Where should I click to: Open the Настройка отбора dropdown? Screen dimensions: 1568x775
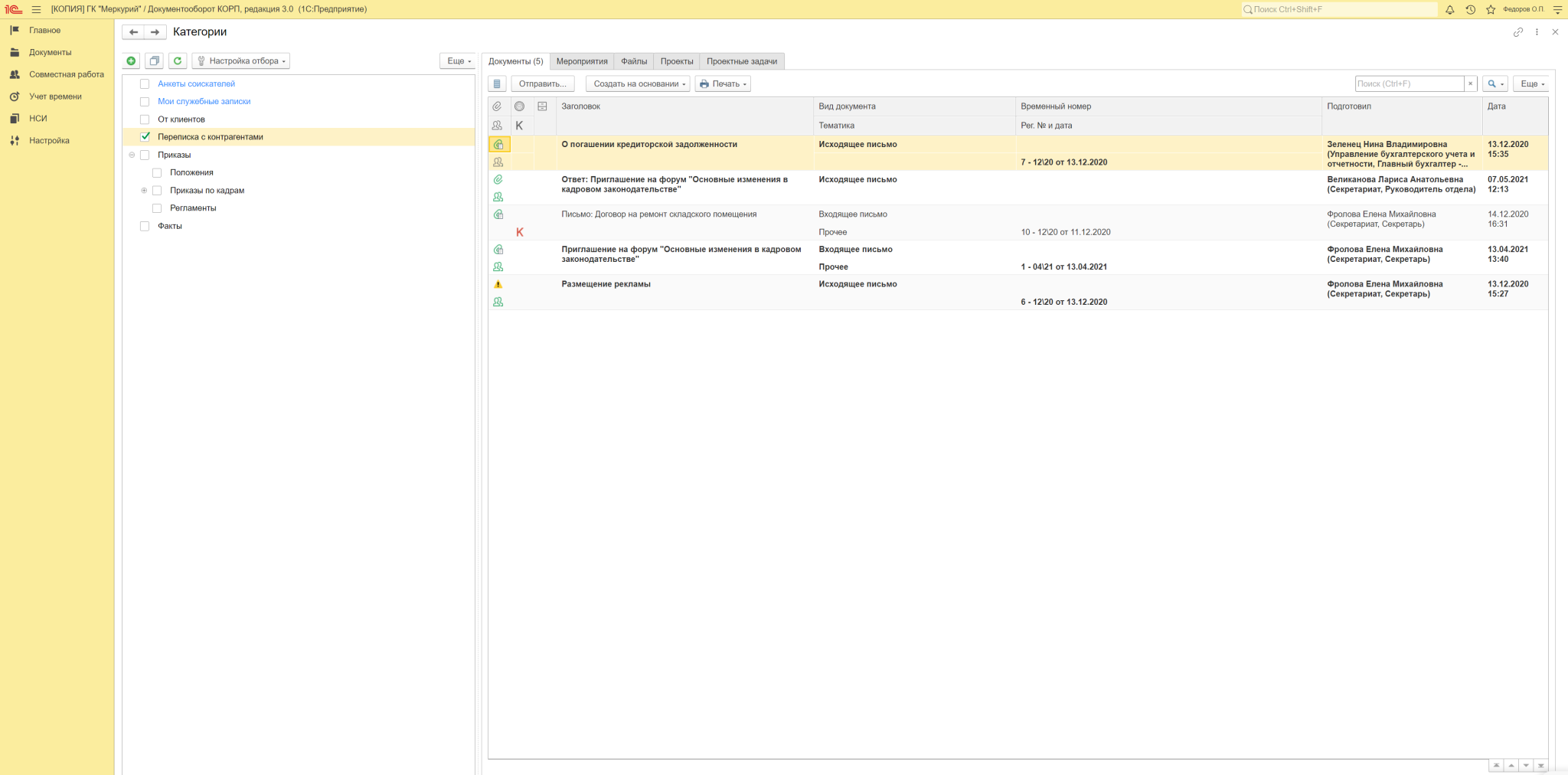(x=241, y=61)
